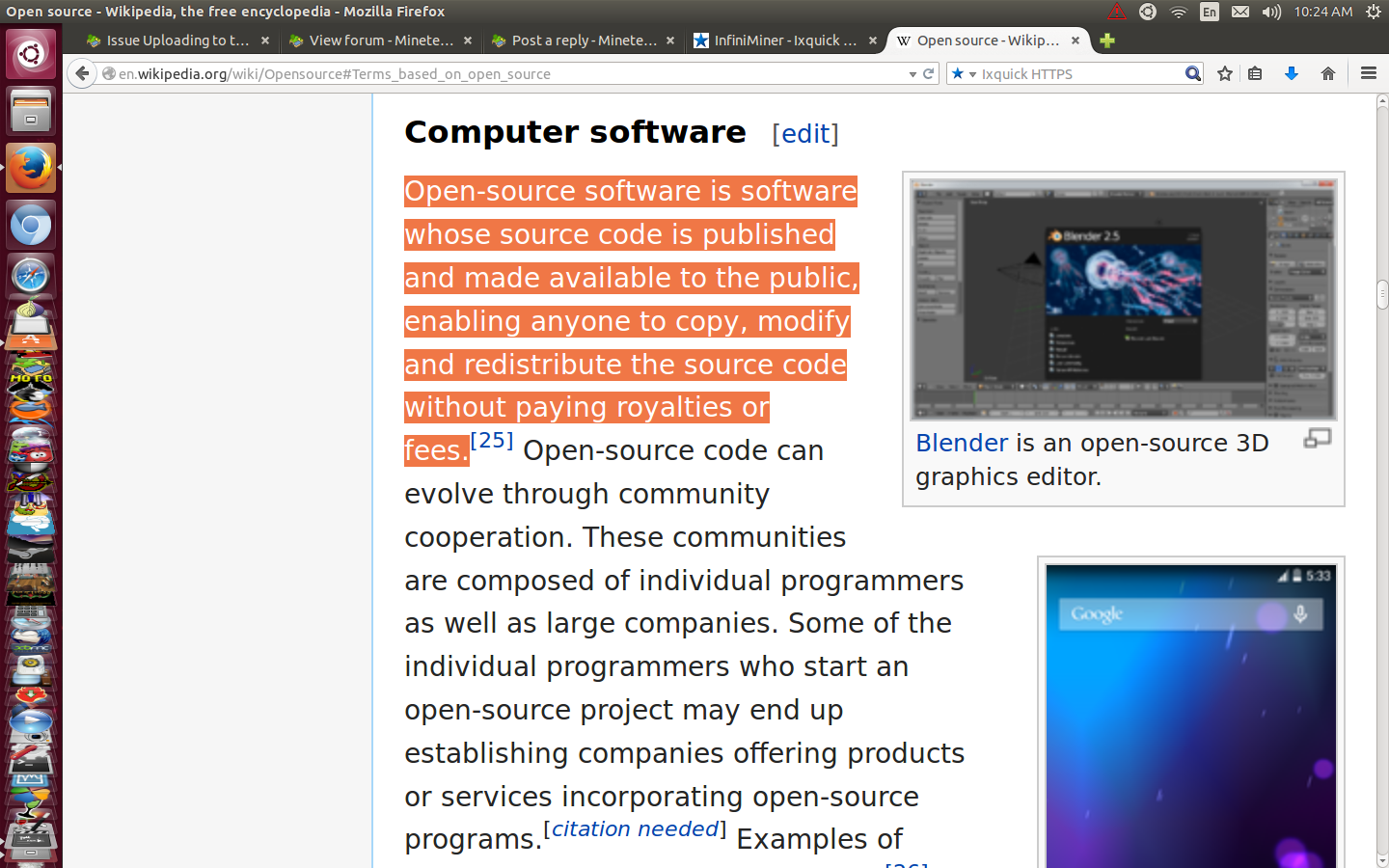The height and width of the screenshot is (868, 1389).
Task: Open the address bar history dropdown
Action: click(x=912, y=73)
